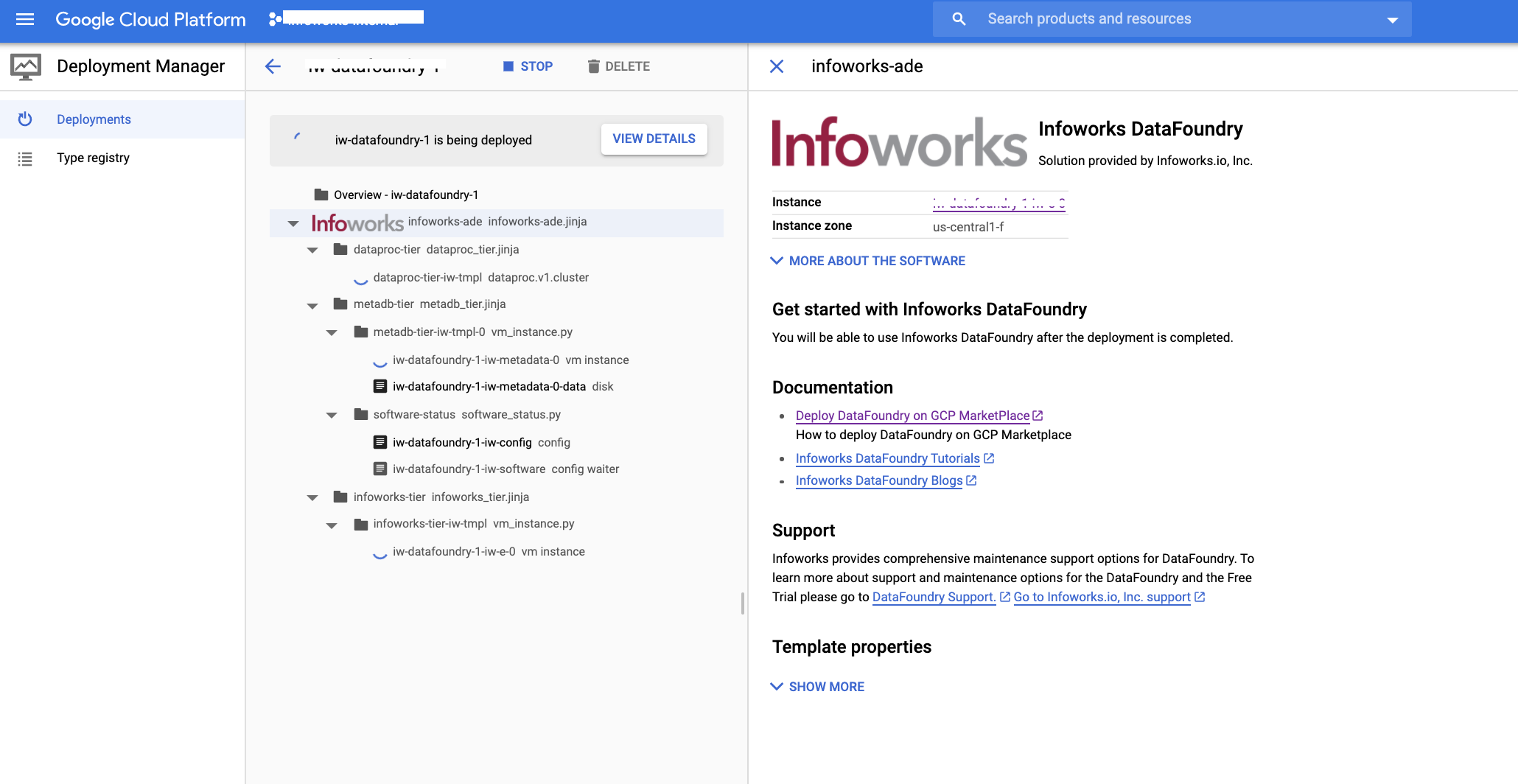The width and height of the screenshot is (1518, 784).
Task: Click the software-status folder icon
Action: coord(361,414)
